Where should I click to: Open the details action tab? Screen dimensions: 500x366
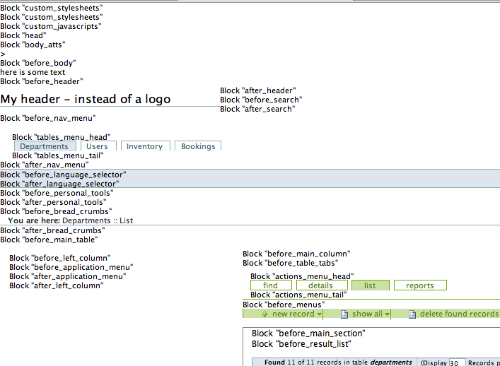pyautogui.click(x=321, y=286)
